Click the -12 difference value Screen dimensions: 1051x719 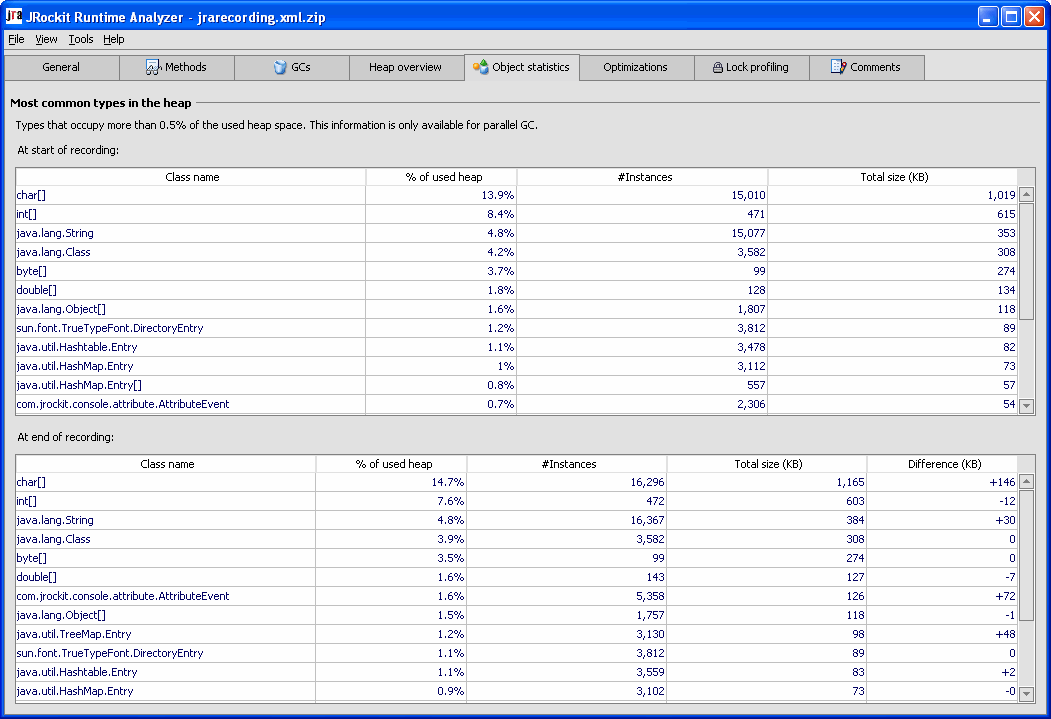(x=1007, y=501)
